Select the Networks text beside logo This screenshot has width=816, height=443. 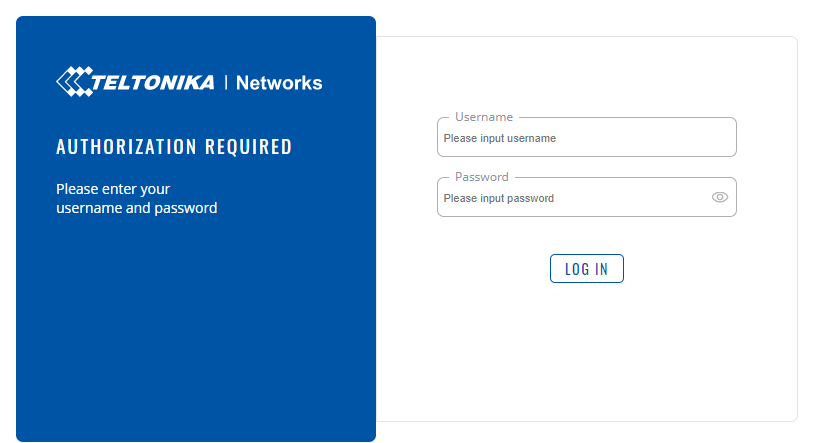279,83
